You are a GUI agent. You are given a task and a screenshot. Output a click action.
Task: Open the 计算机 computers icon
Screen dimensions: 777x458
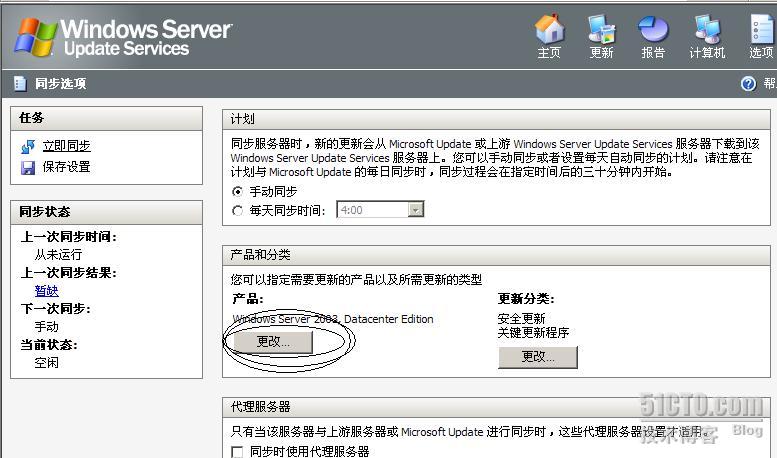click(707, 29)
